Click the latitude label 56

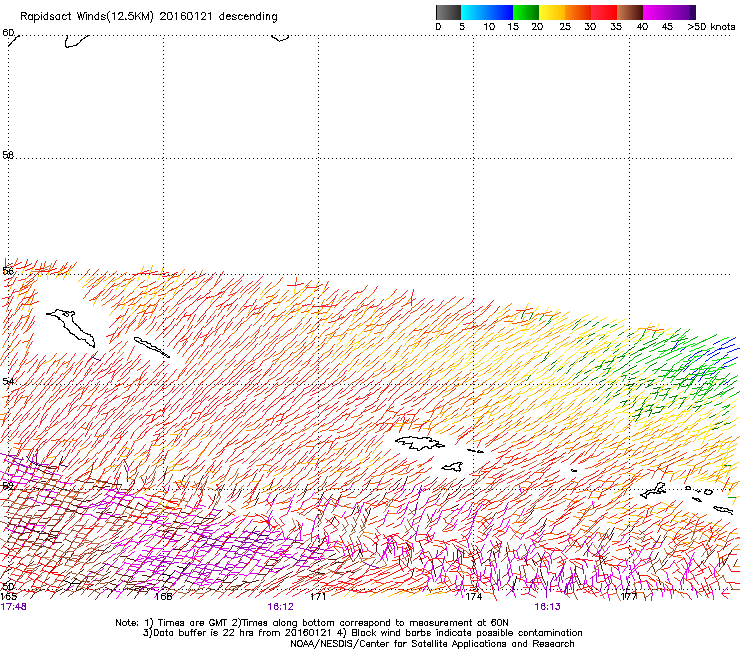point(8,271)
